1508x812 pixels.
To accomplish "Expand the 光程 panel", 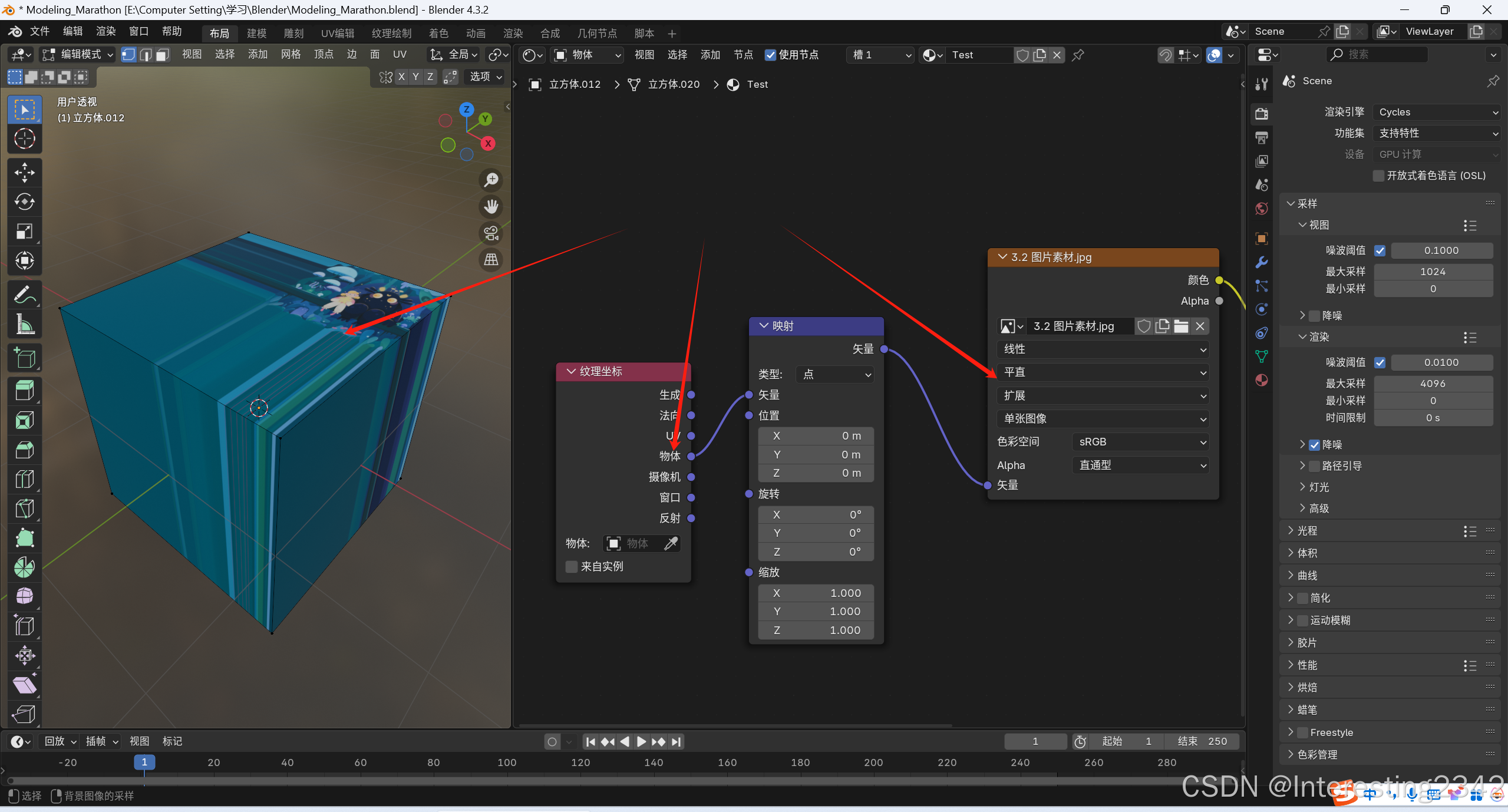I will click(x=1307, y=531).
